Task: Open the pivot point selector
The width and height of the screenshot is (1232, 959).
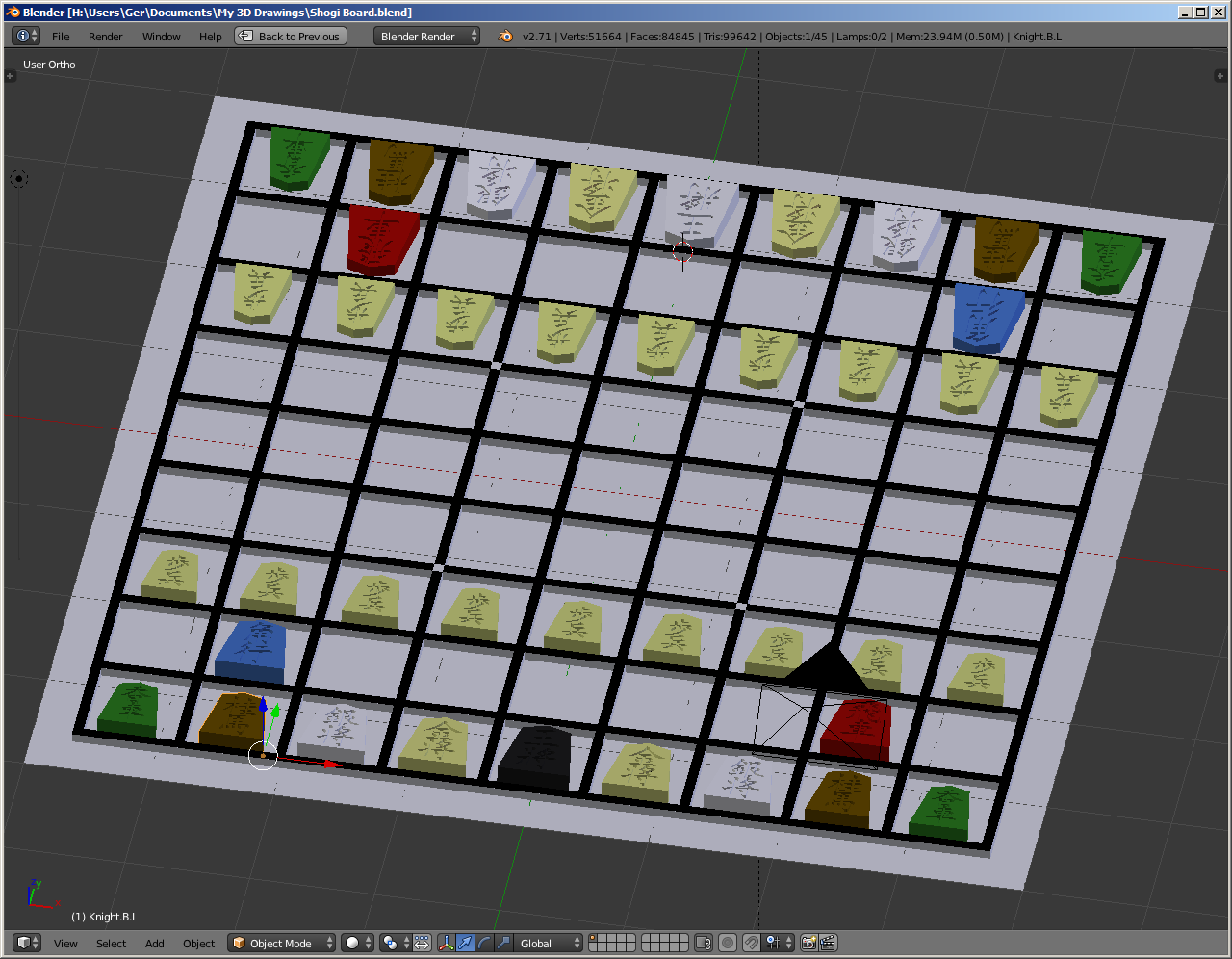Action: click(395, 943)
